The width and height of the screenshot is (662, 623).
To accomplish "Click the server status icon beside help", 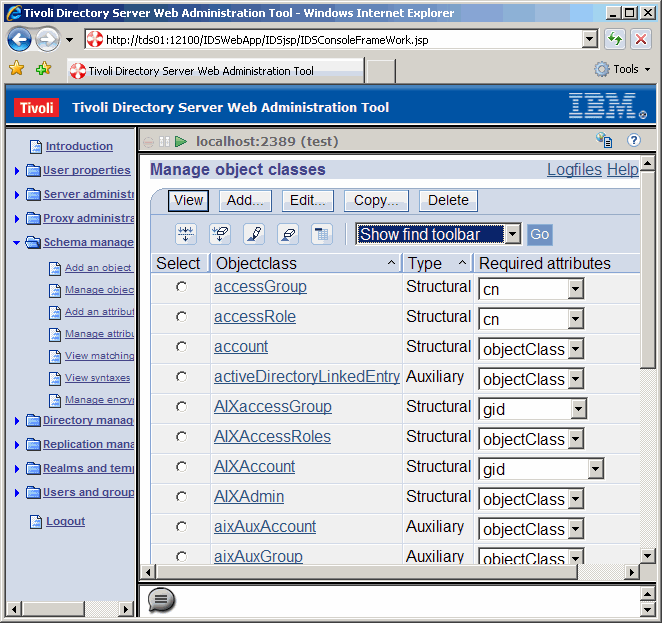I will [x=604, y=141].
